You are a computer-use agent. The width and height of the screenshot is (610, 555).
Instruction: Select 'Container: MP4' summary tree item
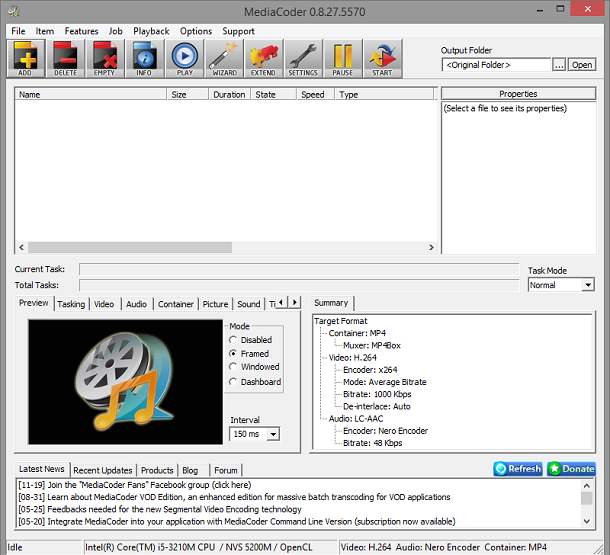pos(357,333)
